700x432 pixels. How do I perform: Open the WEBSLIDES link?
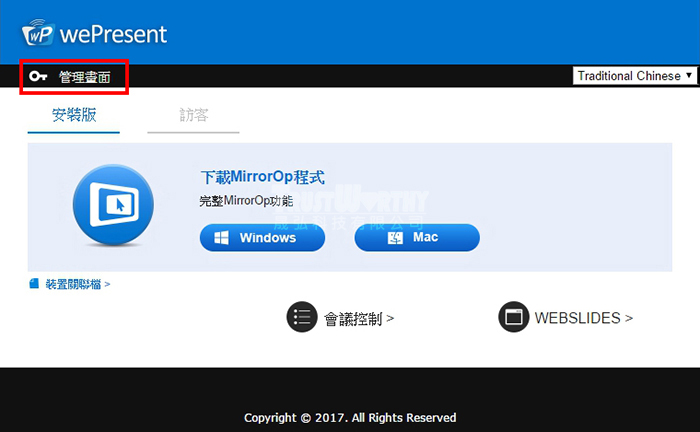583,318
